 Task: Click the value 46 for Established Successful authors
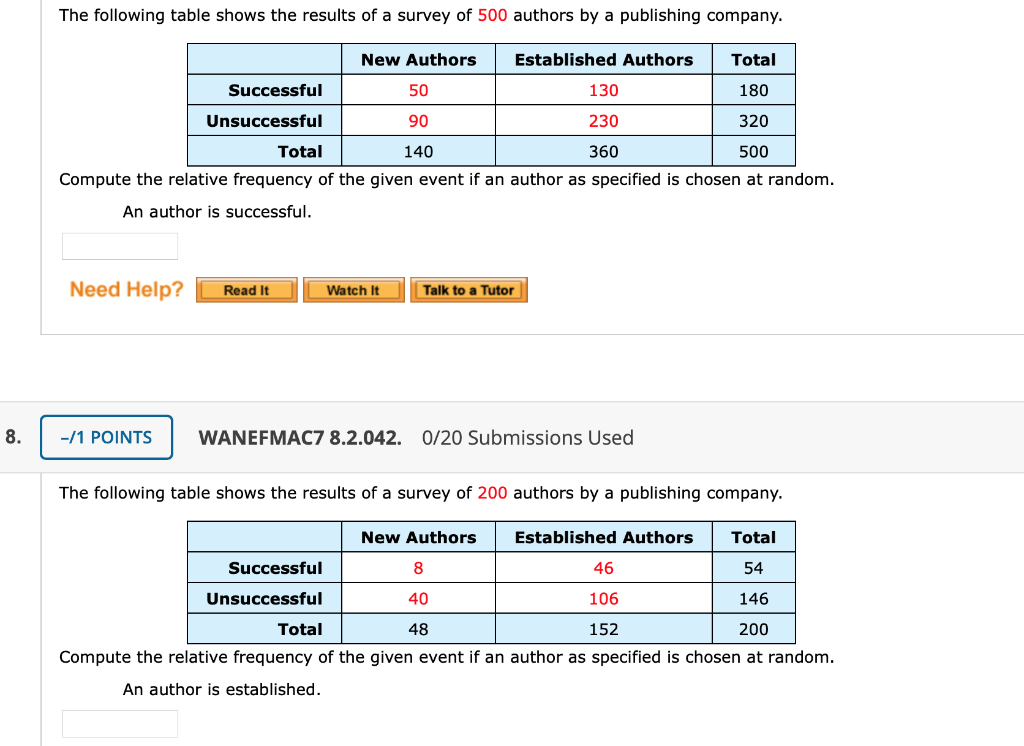(603, 567)
